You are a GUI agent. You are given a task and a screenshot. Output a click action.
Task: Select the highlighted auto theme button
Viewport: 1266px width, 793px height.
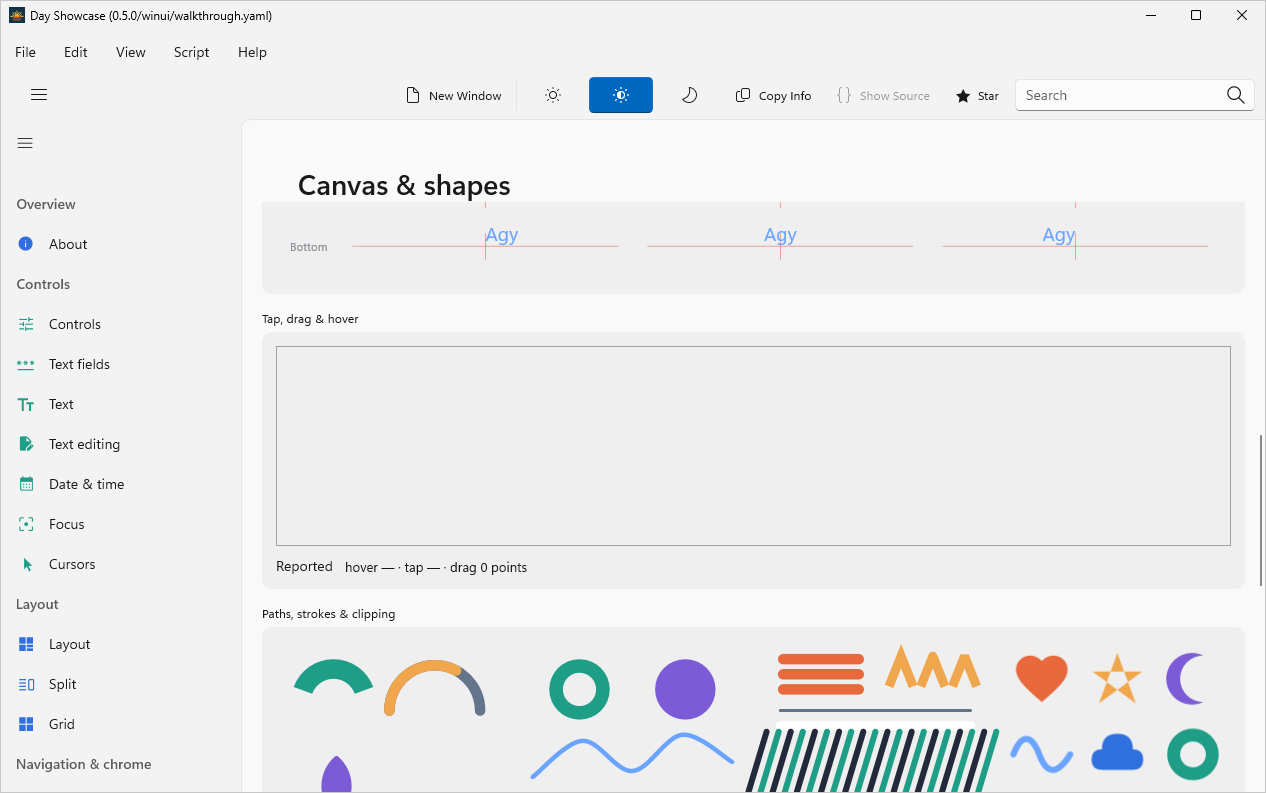[621, 95]
